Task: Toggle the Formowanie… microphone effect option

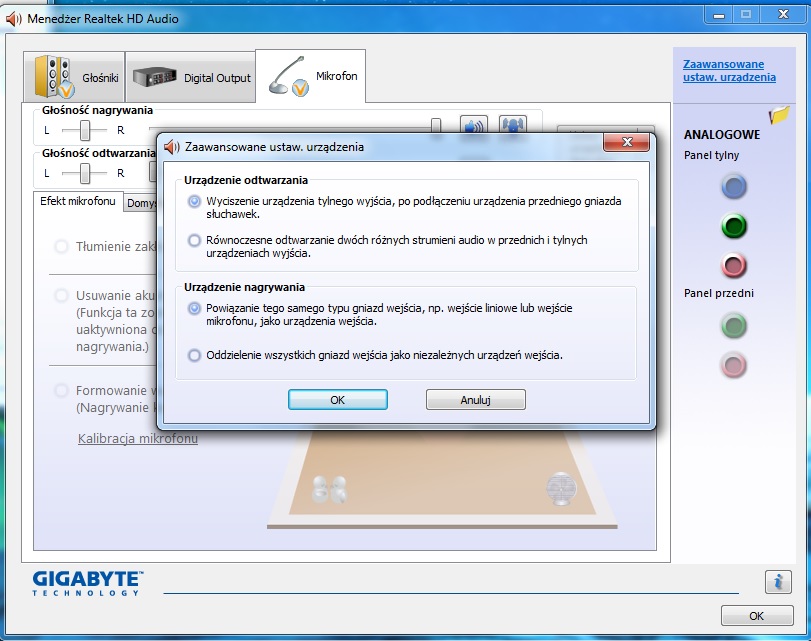Action: 61,391
